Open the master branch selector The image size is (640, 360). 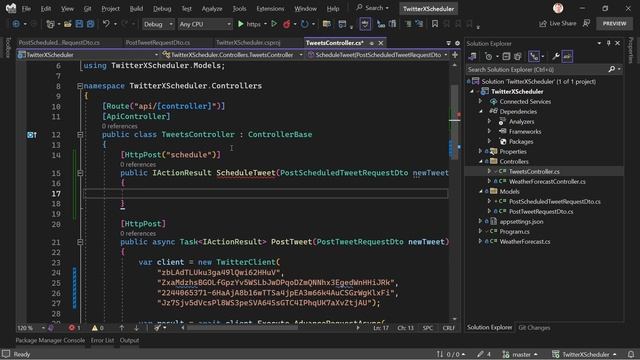click(520, 354)
